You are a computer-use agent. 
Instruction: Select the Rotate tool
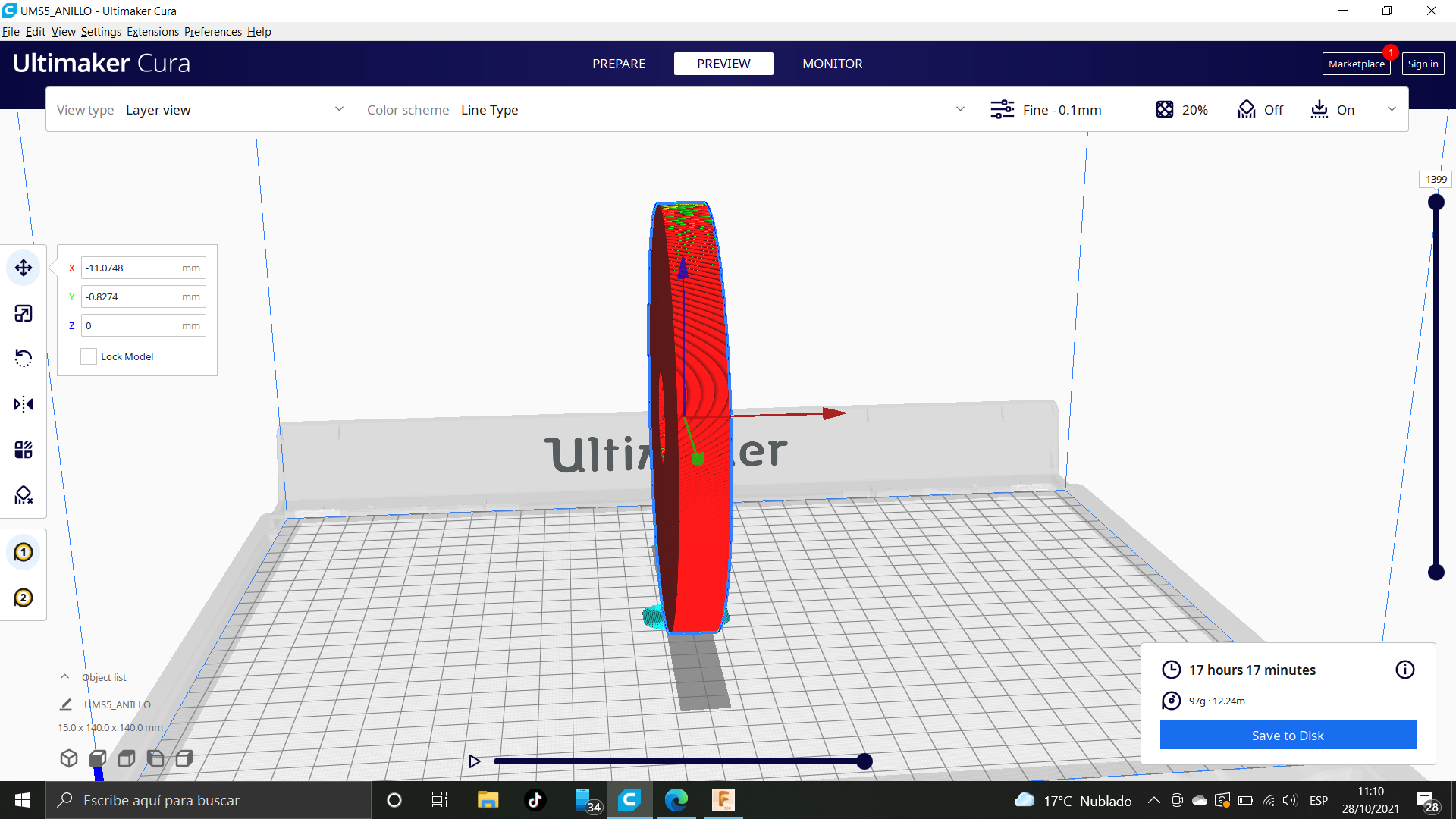[24, 358]
